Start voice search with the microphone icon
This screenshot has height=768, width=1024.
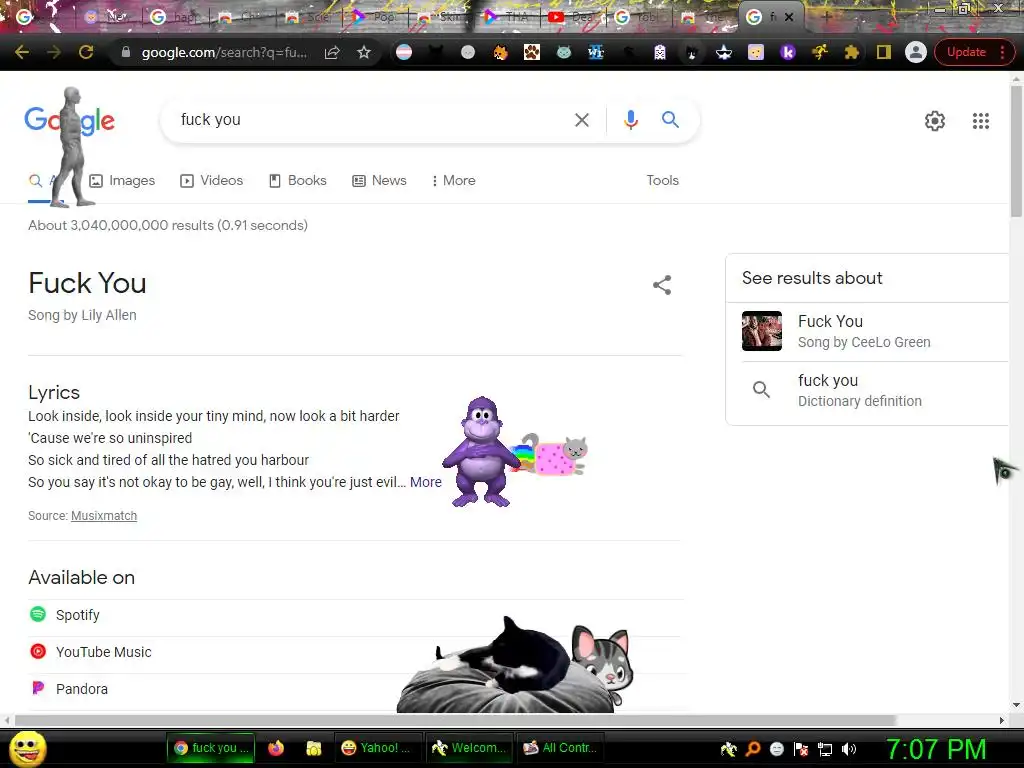pos(630,120)
